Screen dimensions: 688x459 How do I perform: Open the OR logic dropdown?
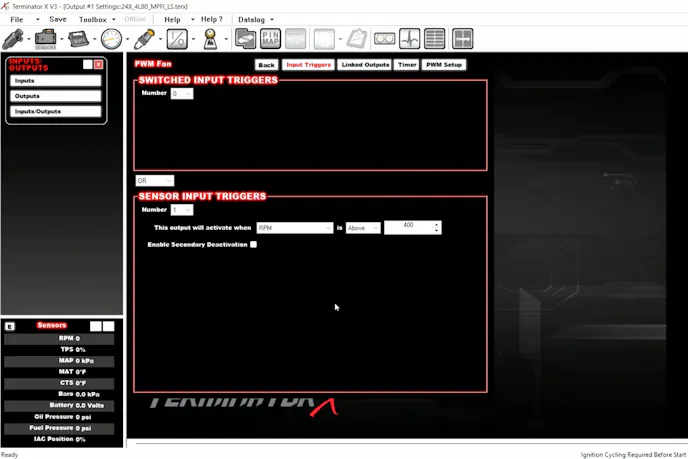point(154,181)
